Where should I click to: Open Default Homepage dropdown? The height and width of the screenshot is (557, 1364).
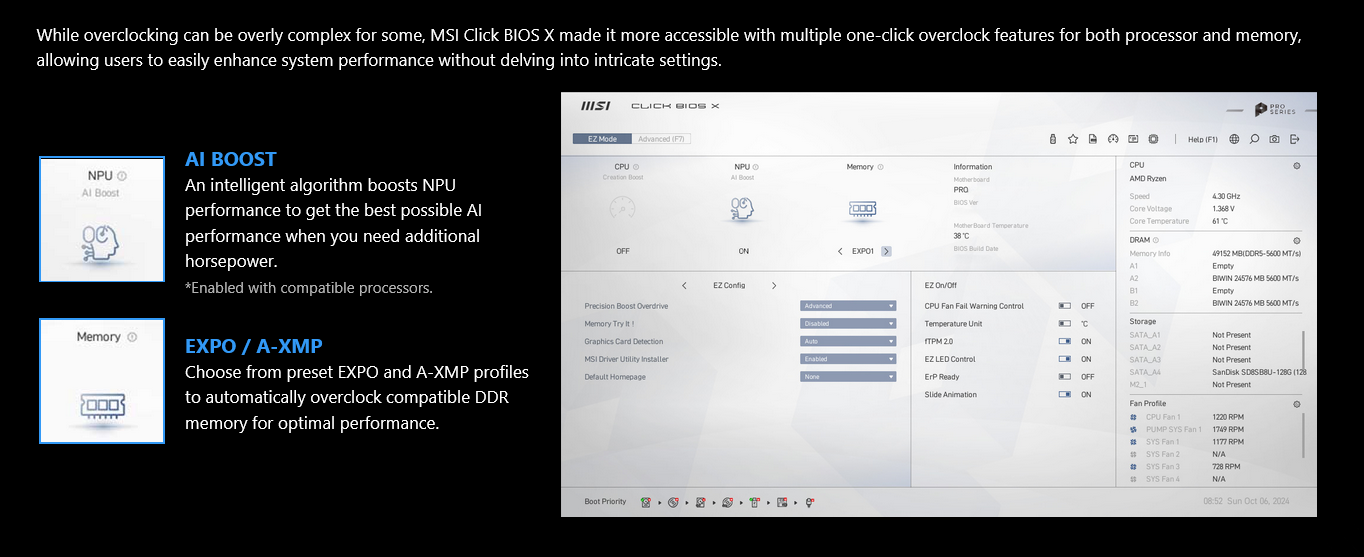tap(848, 377)
